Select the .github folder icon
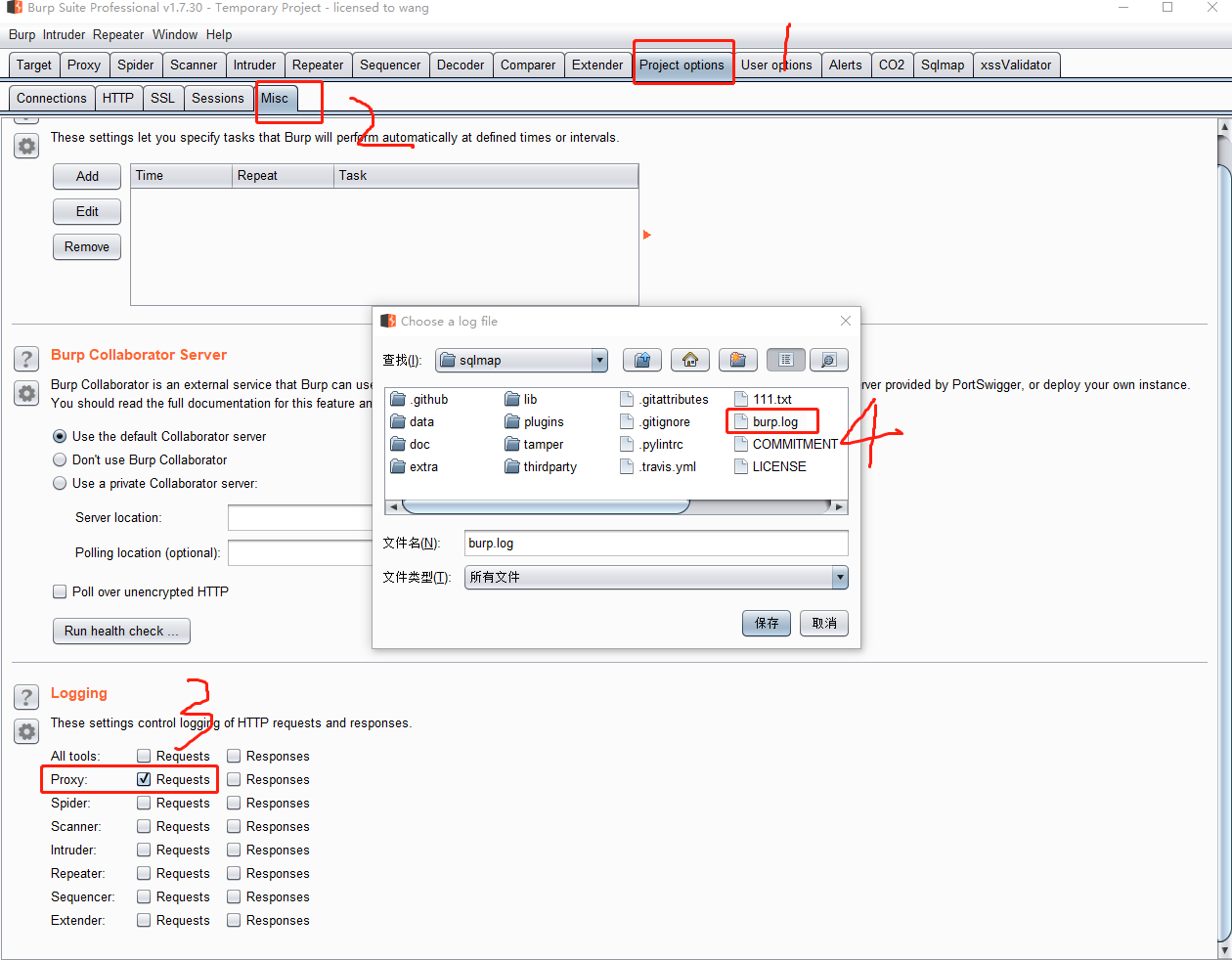1232x960 pixels. pos(398,399)
